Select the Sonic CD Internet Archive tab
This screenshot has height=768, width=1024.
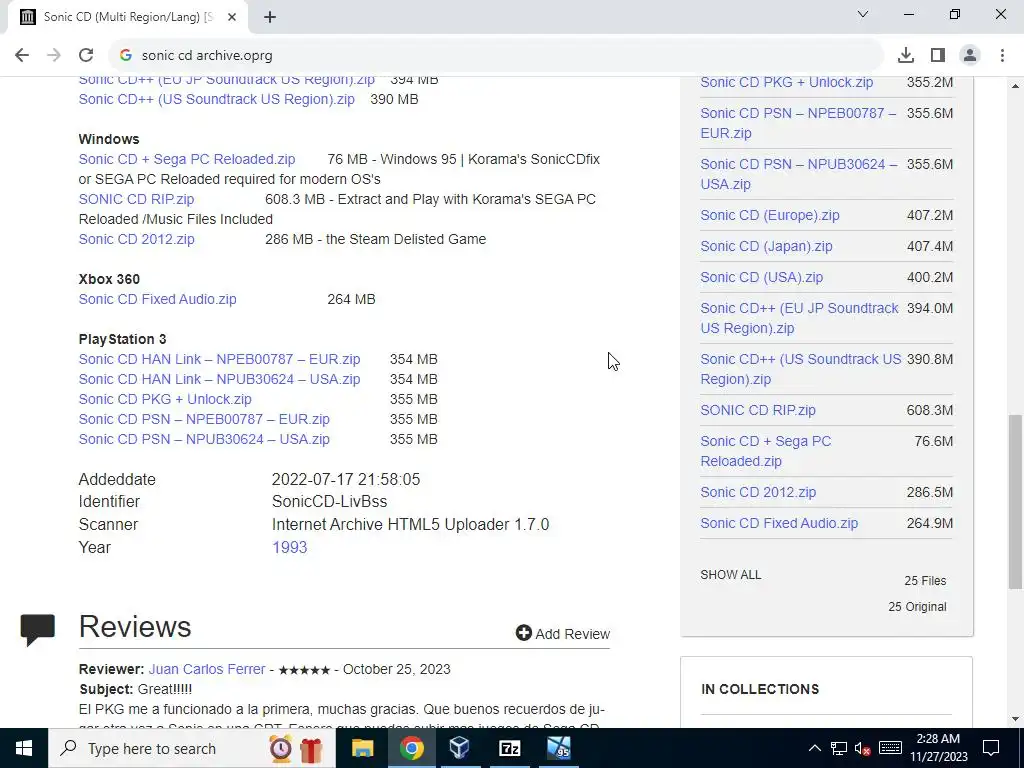coord(128,17)
